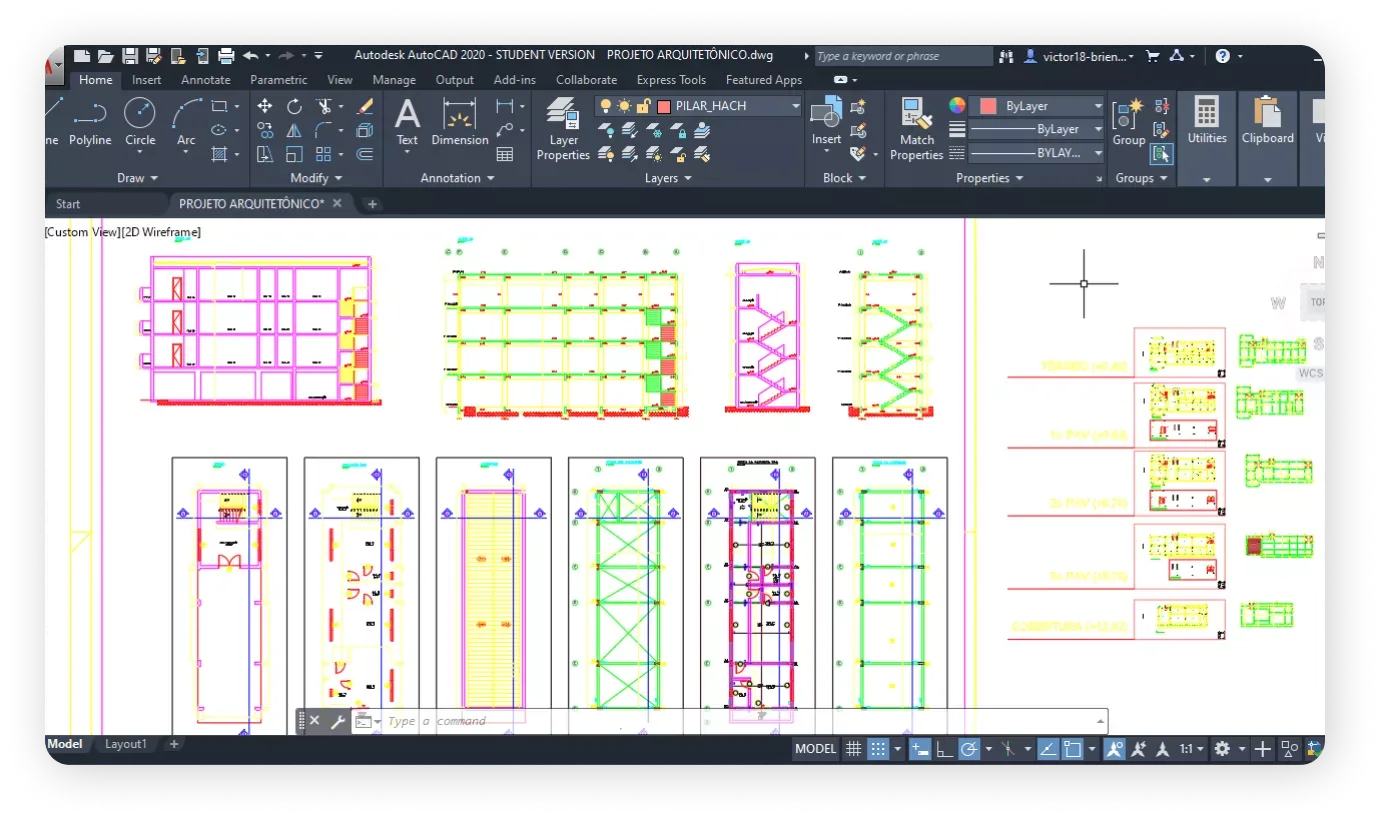The width and height of the screenshot is (1380, 820).
Task: Expand the Draw panel options
Action: coord(137,178)
